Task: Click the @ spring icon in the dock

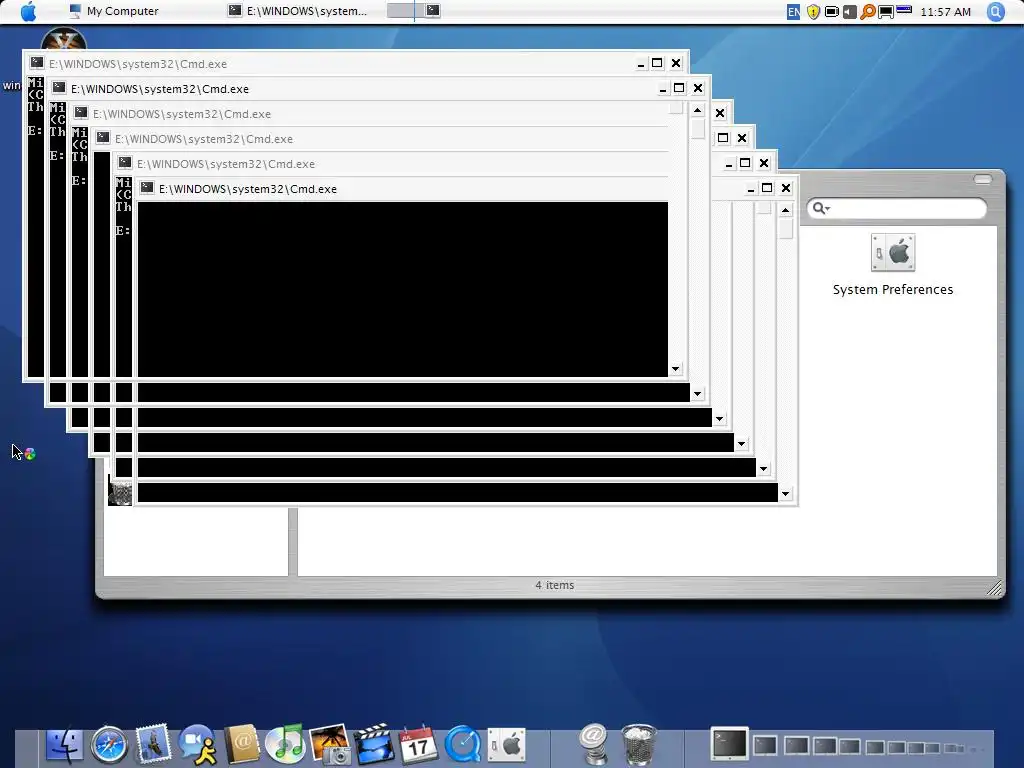Action: 594,744
